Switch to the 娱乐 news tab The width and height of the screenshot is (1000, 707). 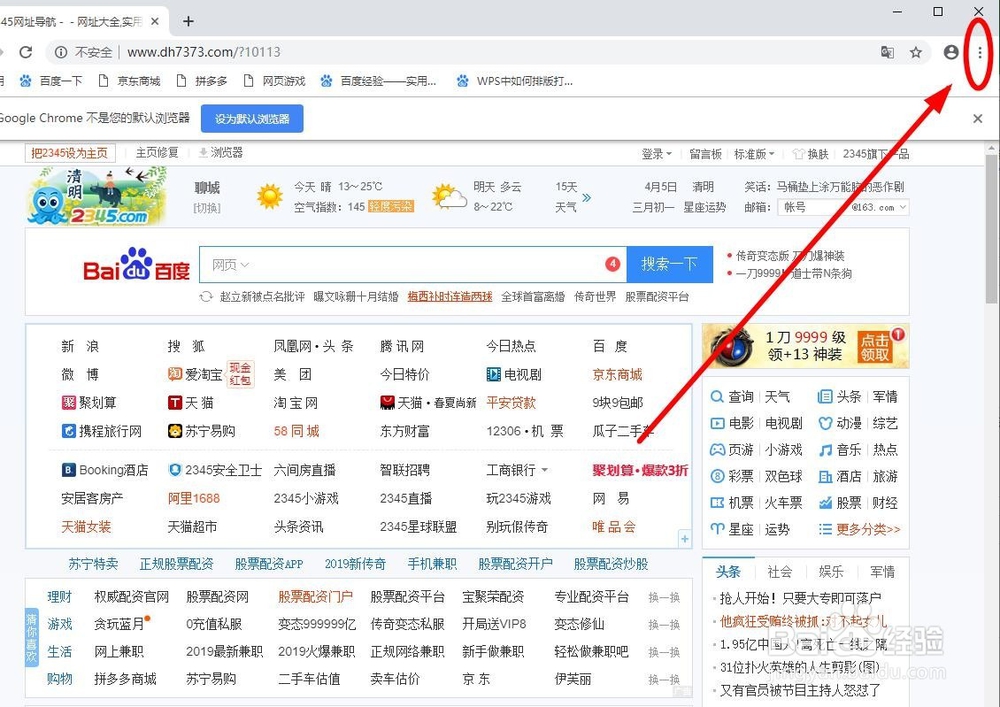click(831, 572)
